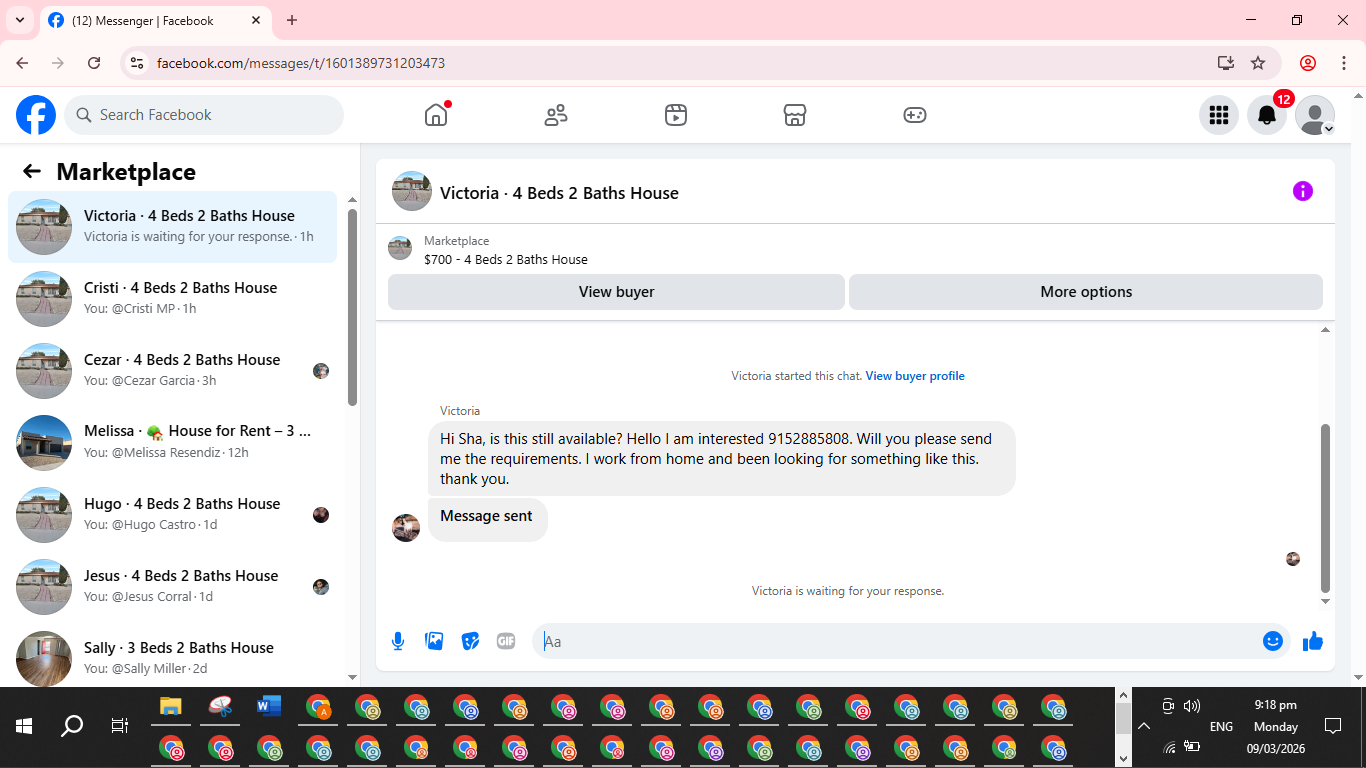This screenshot has width=1366, height=768.
Task: Open Cezar 4 Beds 2 Baths House chat
Action: click(173, 371)
